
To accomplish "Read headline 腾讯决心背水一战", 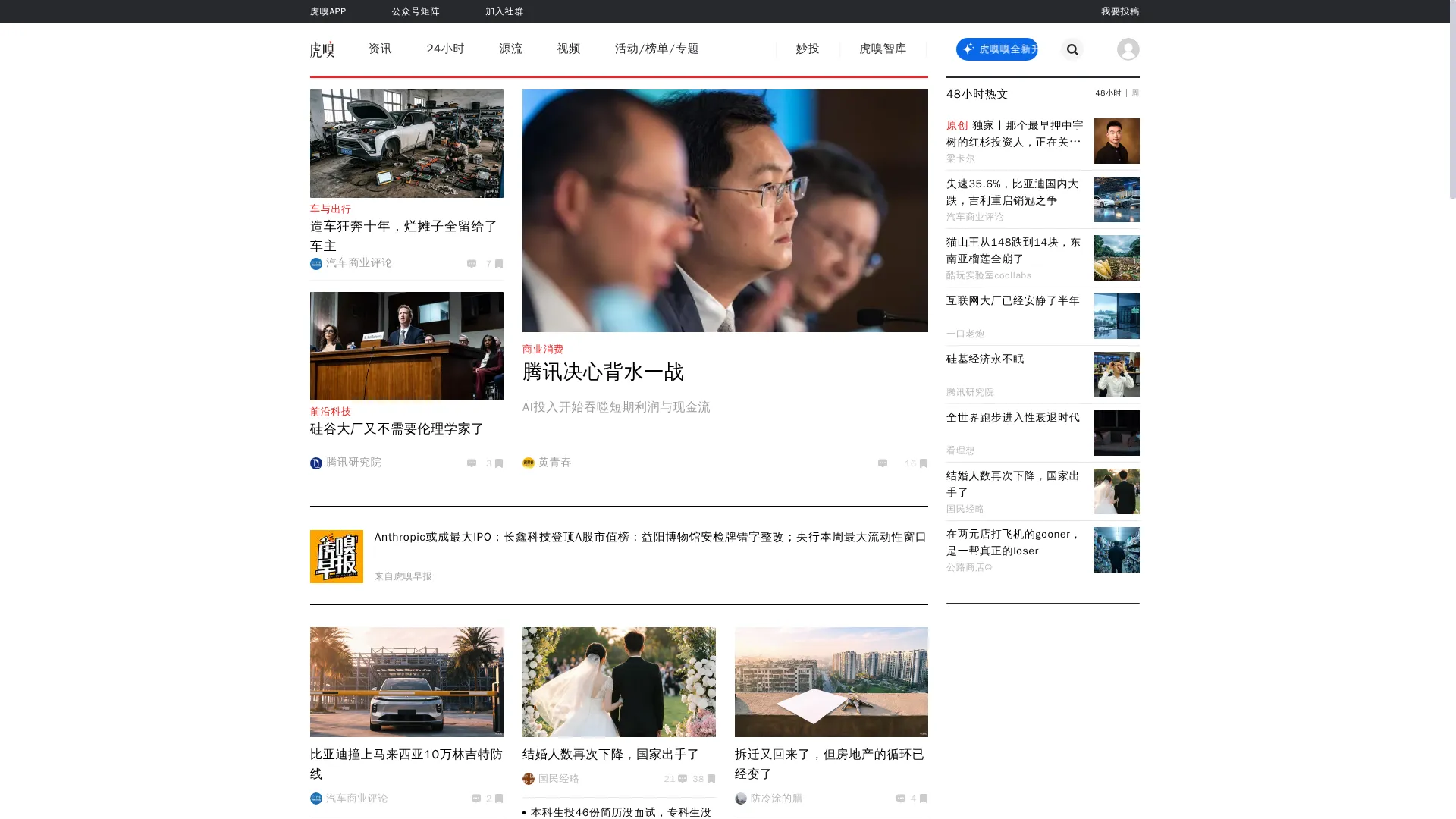I will pyautogui.click(x=603, y=372).
